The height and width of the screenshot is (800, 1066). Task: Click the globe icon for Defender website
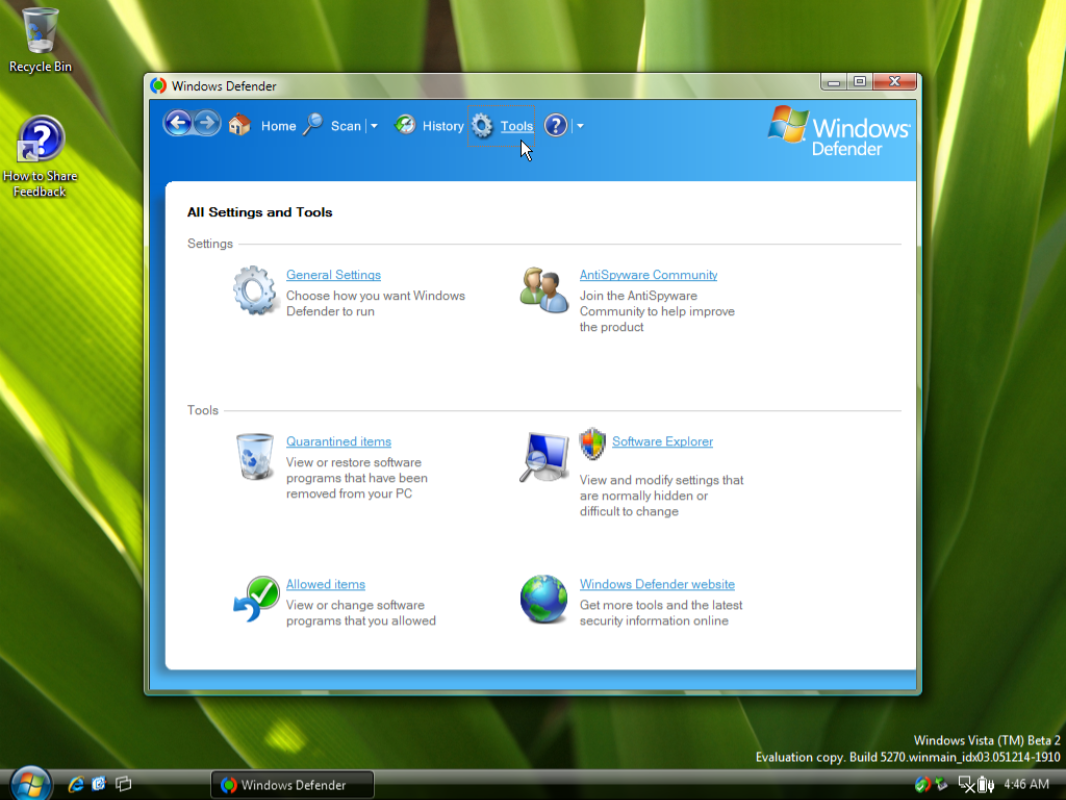coord(543,599)
